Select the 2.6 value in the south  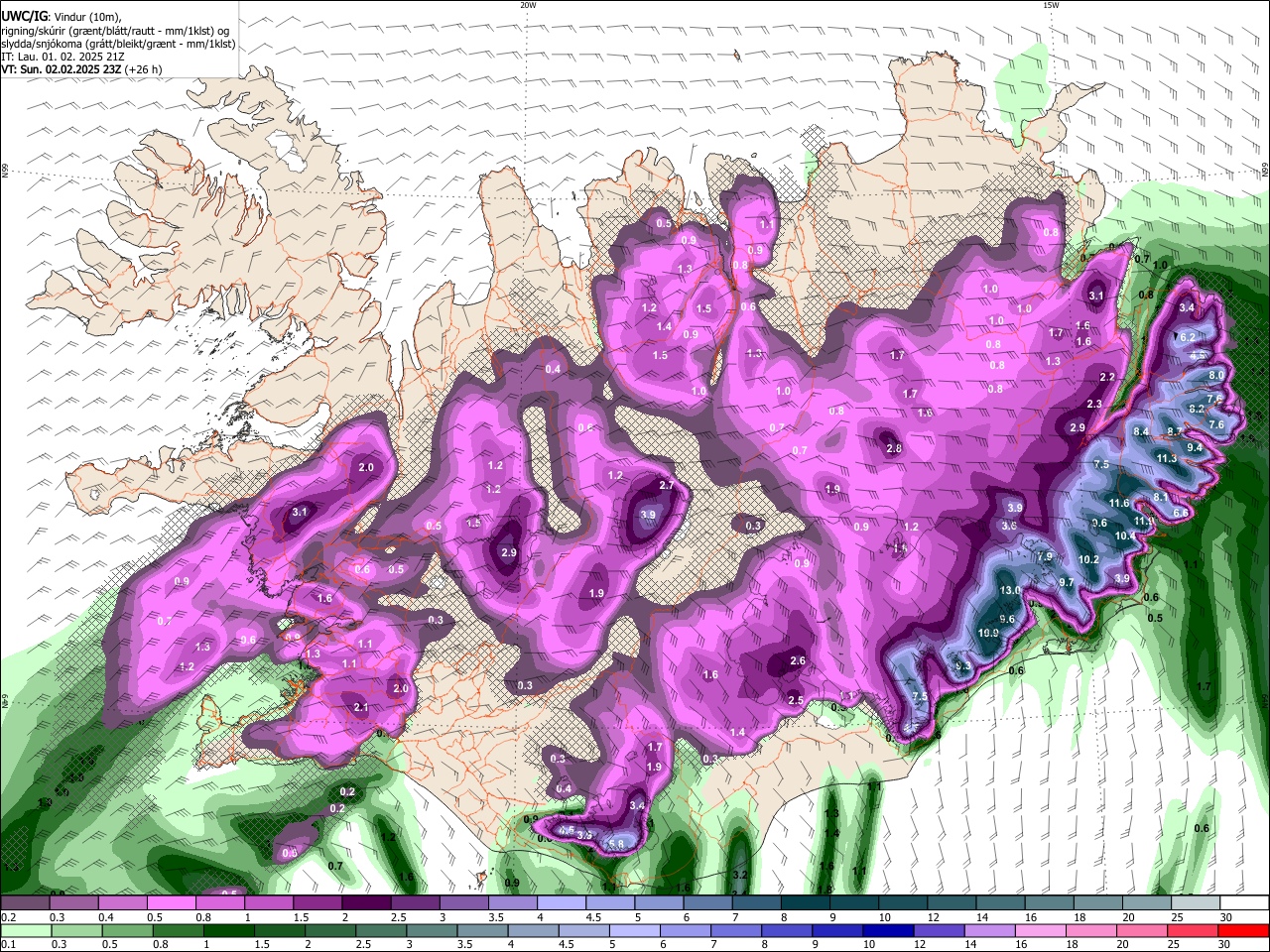coord(797,660)
